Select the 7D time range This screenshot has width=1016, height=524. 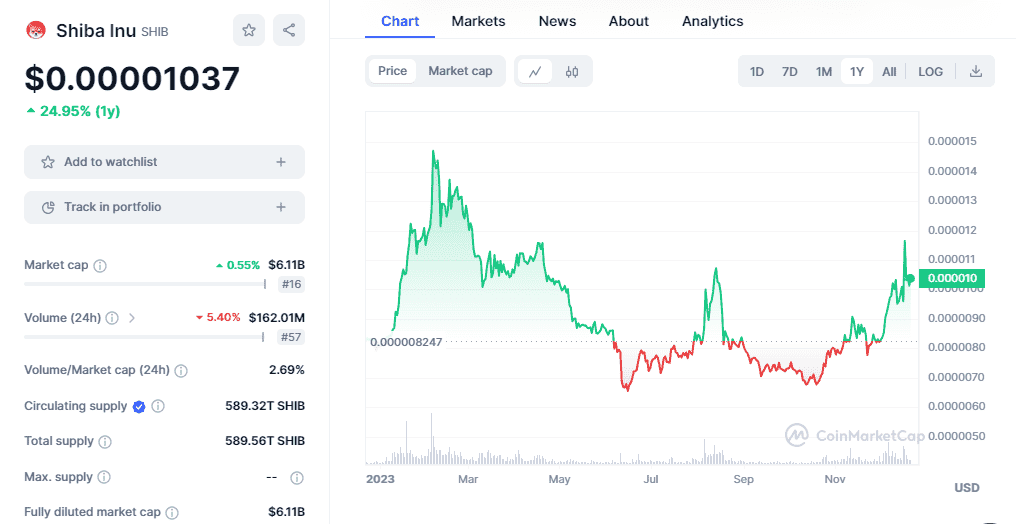789,71
